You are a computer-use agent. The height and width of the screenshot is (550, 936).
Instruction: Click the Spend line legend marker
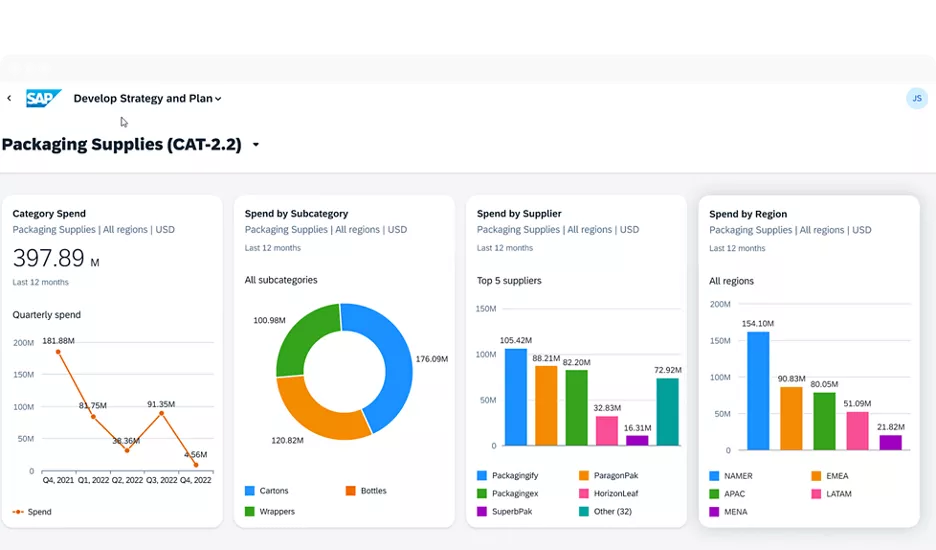18,512
